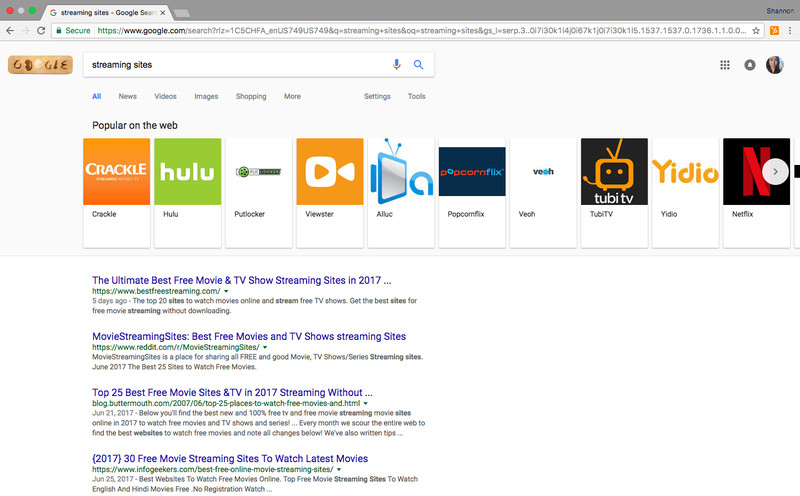Image resolution: width=800 pixels, height=496 pixels.
Task: Open the Ultimate Best Free Movie result
Action: [x=241, y=280]
